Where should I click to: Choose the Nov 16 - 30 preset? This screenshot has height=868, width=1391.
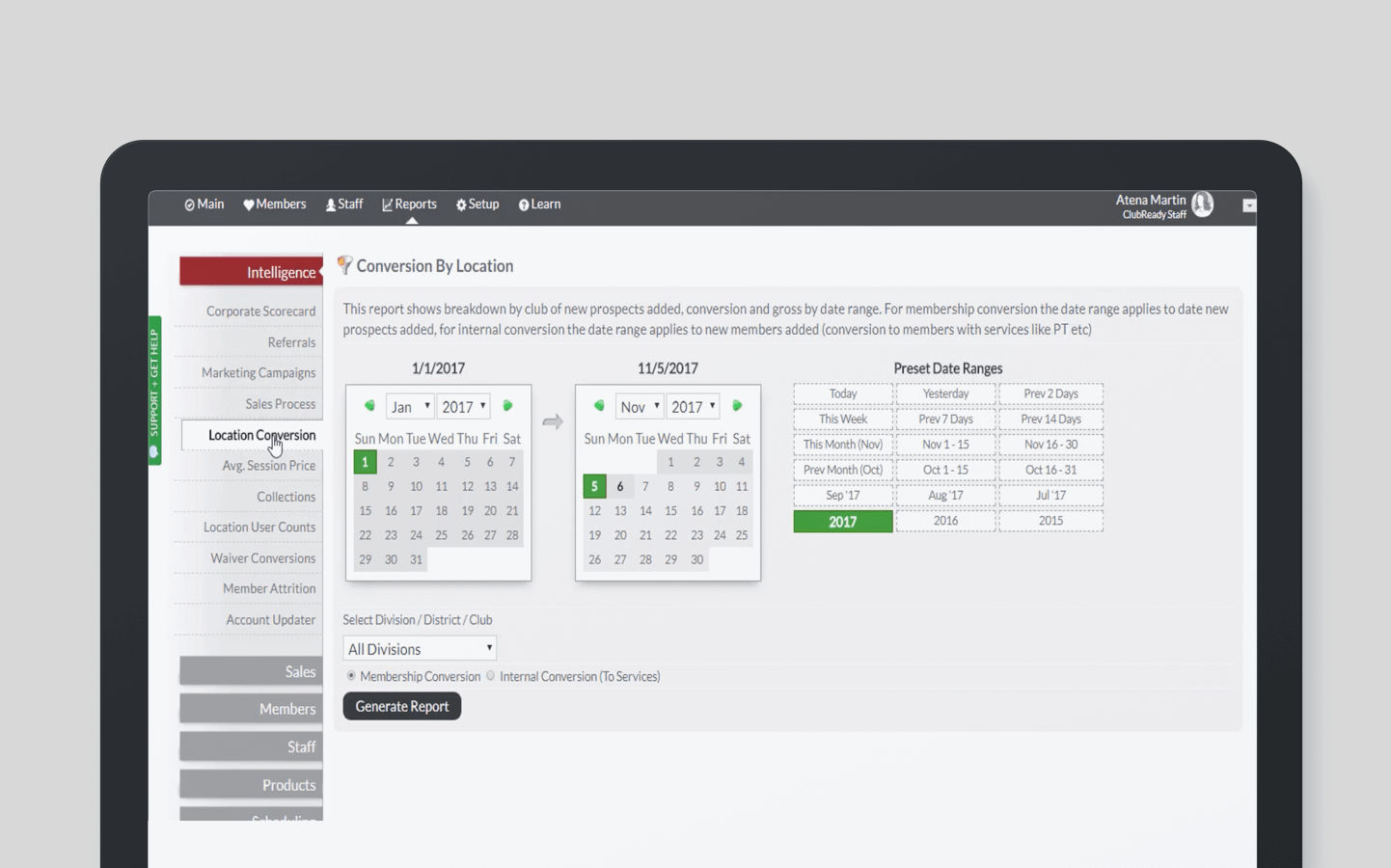click(x=1050, y=445)
